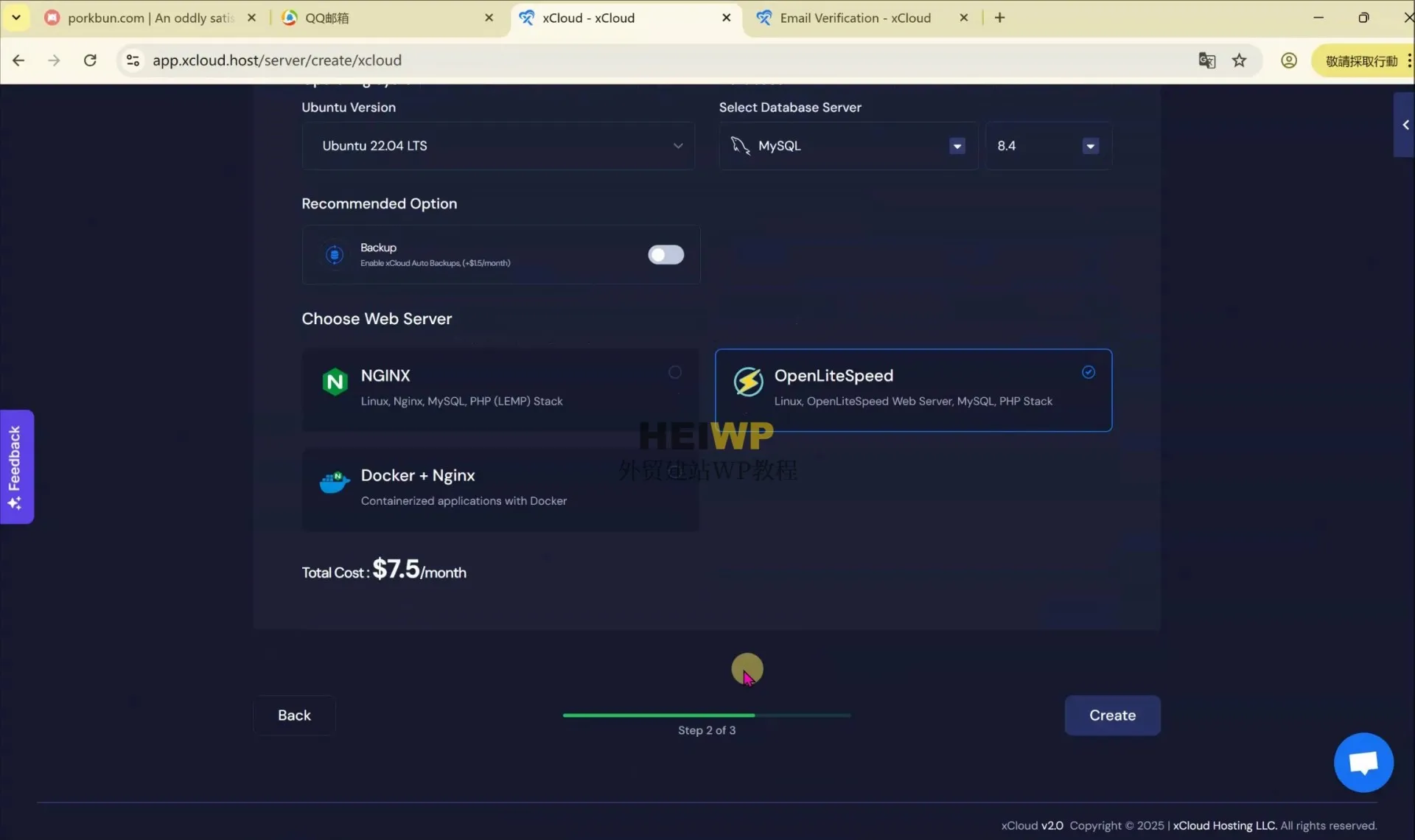The height and width of the screenshot is (840, 1415).
Task: Click the Create button
Action: pos(1111,715)
